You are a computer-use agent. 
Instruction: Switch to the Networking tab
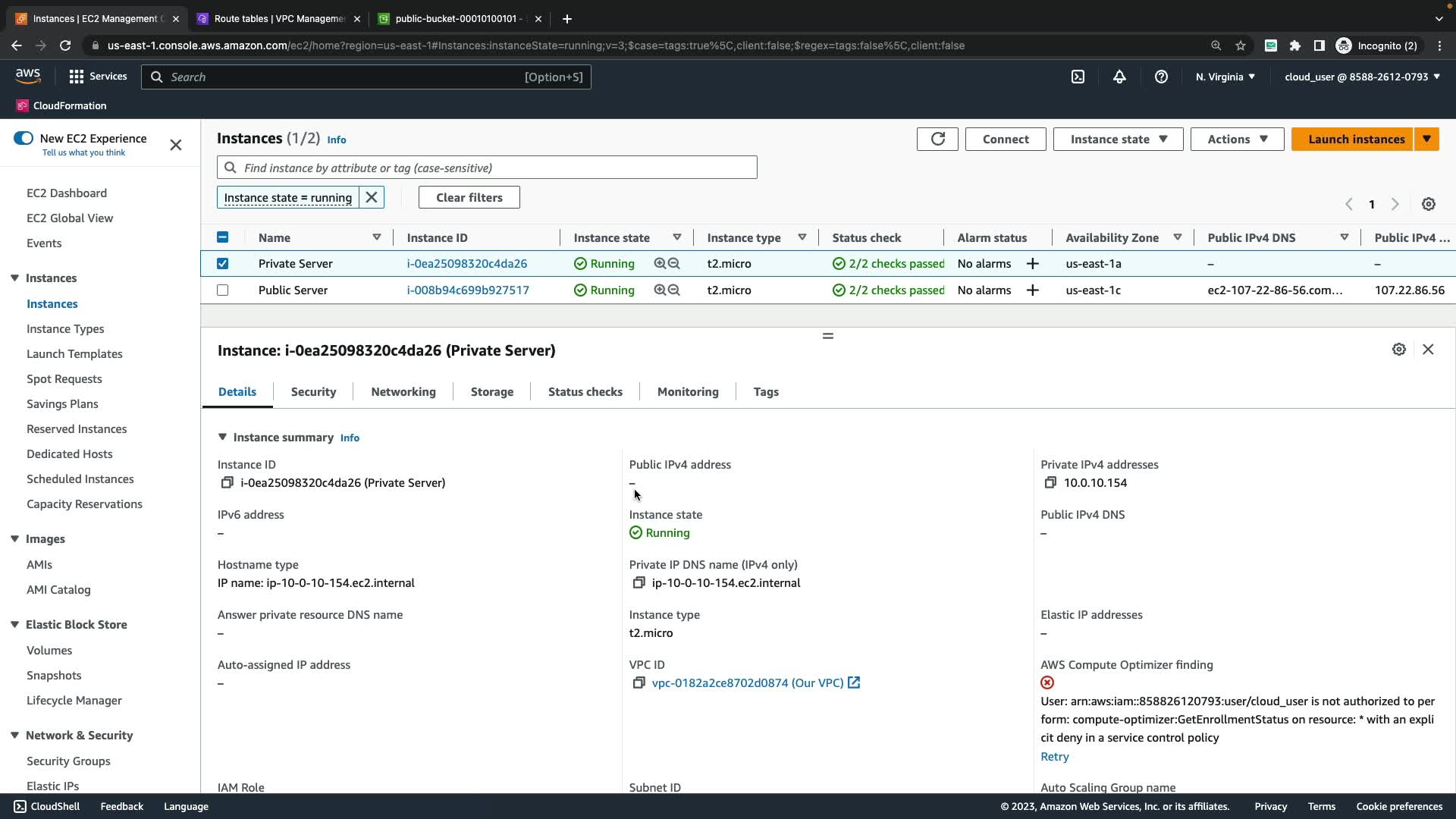coord(403,392)
